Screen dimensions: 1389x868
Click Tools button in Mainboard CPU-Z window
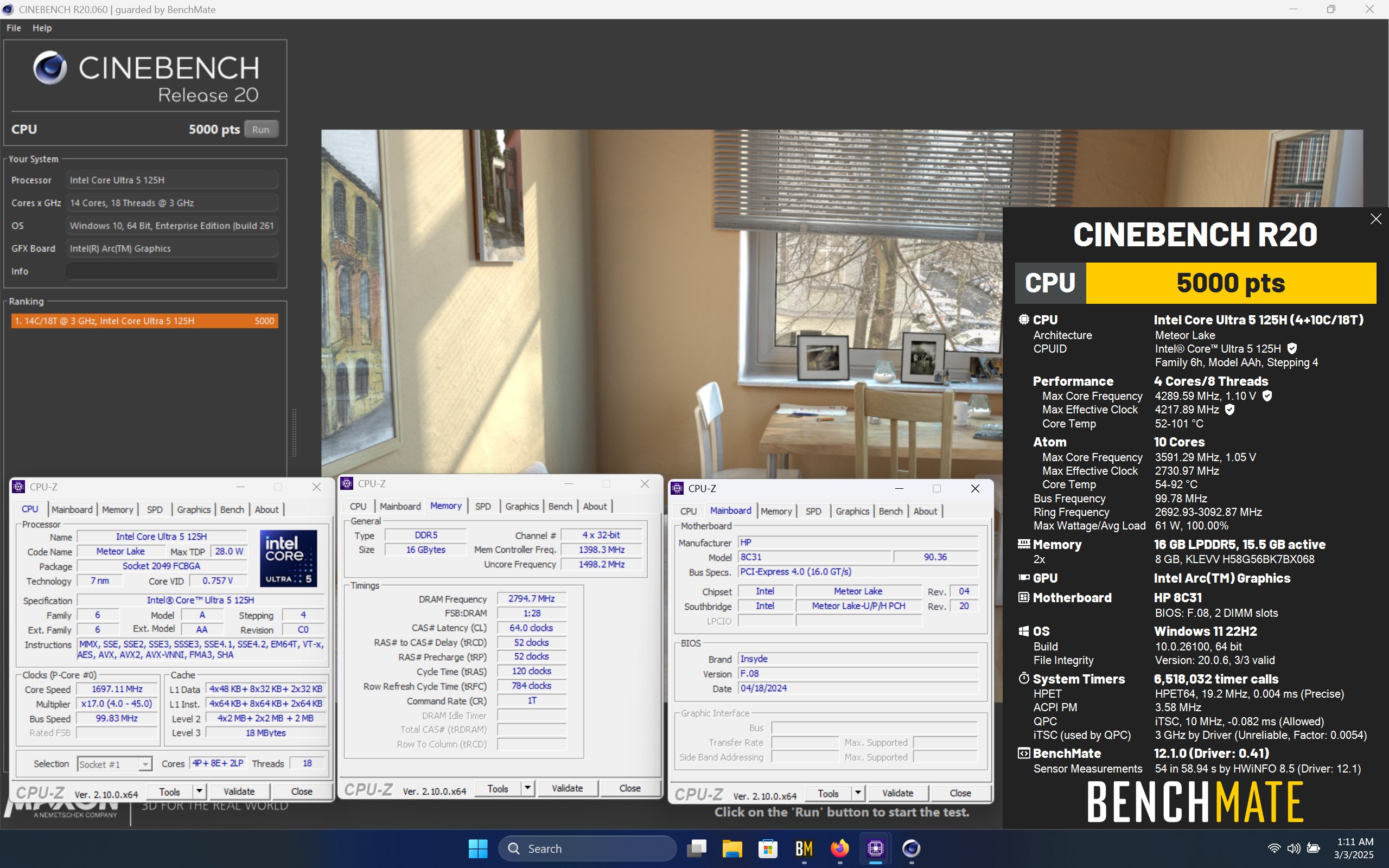click(828, 793)
